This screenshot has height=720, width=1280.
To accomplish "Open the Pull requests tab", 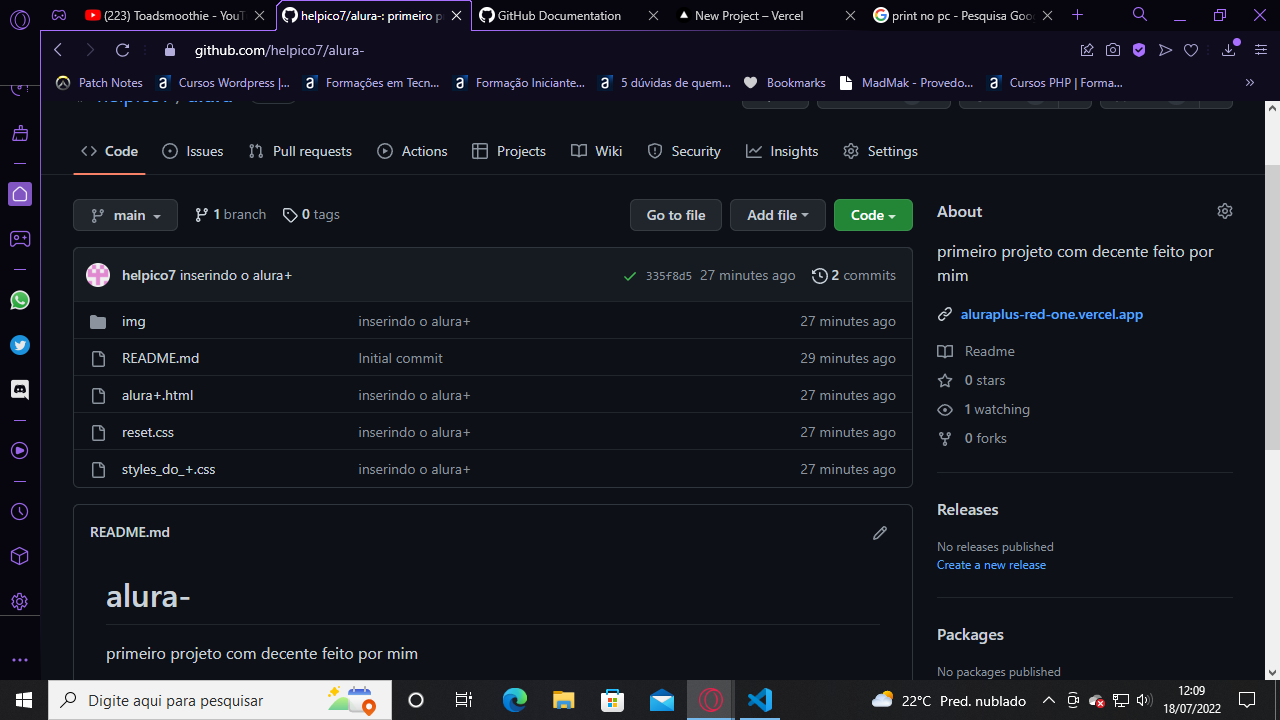I will pyautogui.click(x=300, y=151).
